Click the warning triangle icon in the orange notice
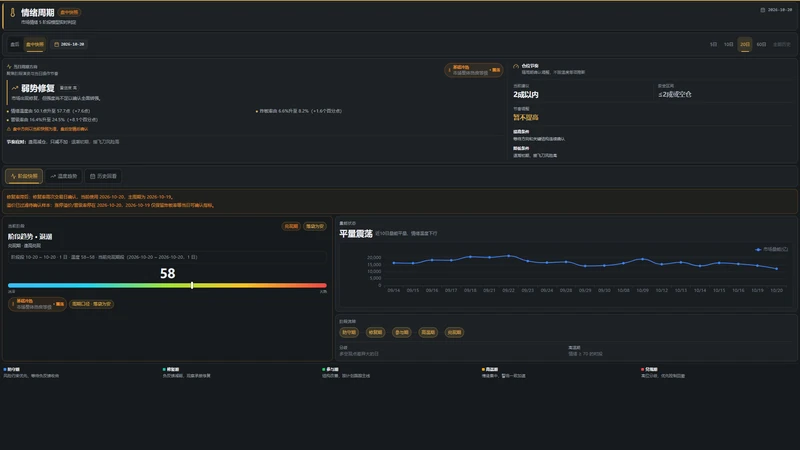Image resolution: width=800 pixels, height=450 pixels. 9,129
